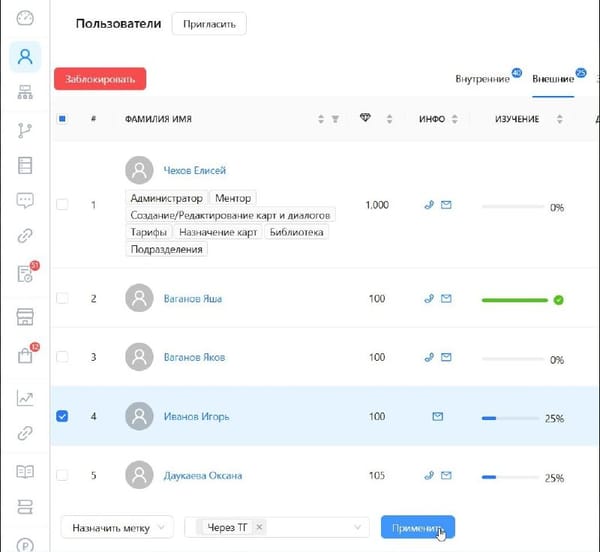Viewport: 600px width, 552px height.
Task: Click the lower link chain icon in sidebar
Action: click(x=25, y=433)
